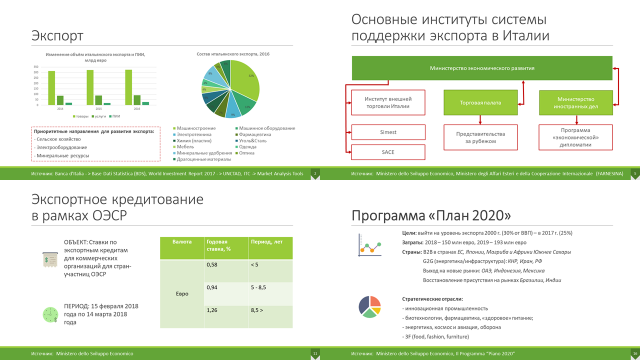Select the G2G (энергетика/инфраструктура) line
The image size is (640, 360).
click(482, 261)
